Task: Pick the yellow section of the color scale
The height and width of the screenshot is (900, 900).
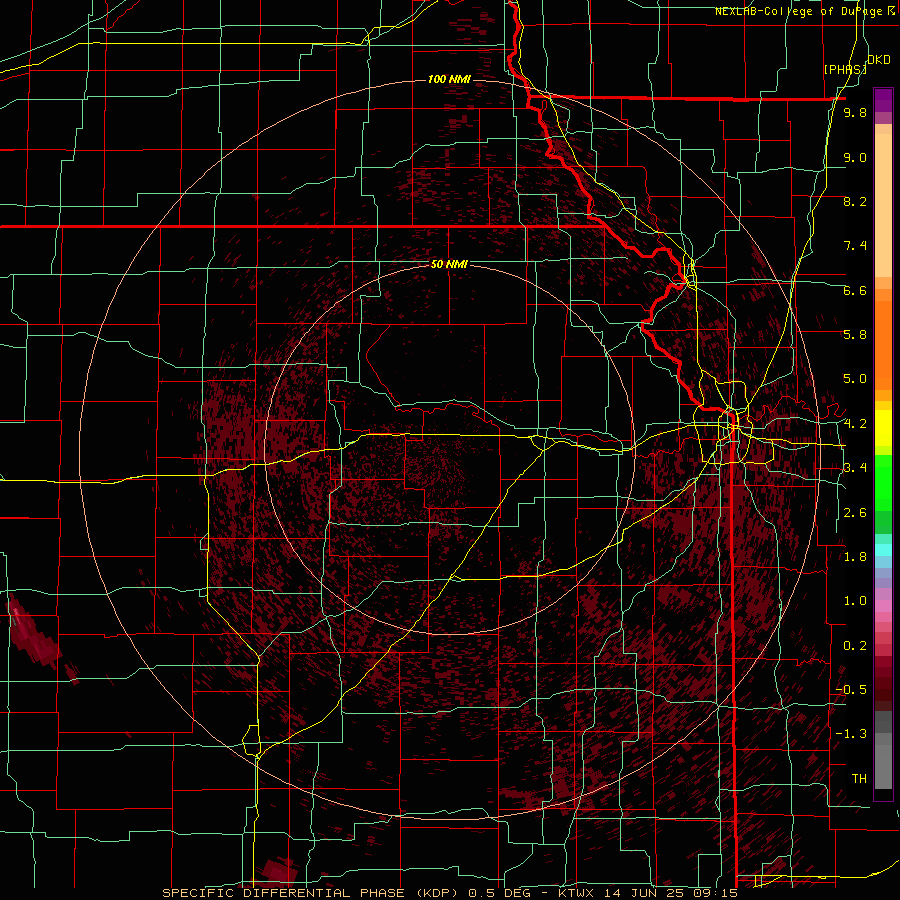Action: pos(883,428)
